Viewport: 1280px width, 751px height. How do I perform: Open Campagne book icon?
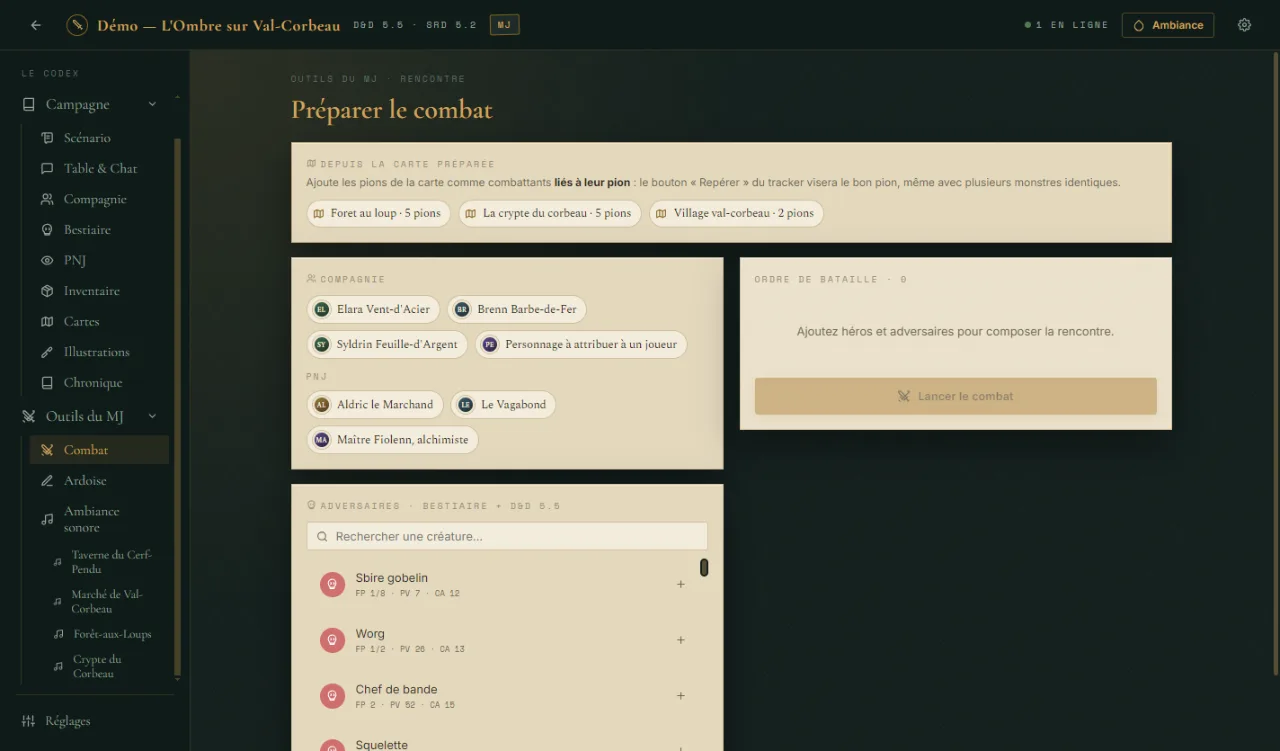point(28,104)
